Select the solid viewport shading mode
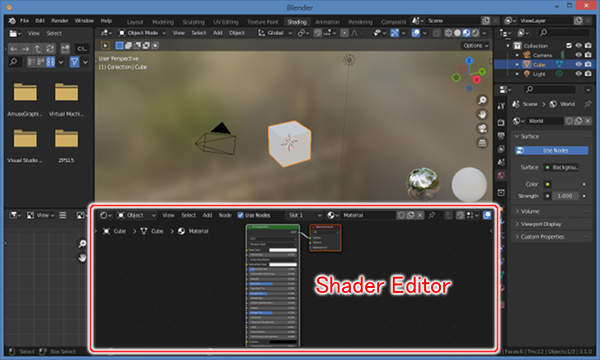Screen dimensions: 600x360 (457, 33)
